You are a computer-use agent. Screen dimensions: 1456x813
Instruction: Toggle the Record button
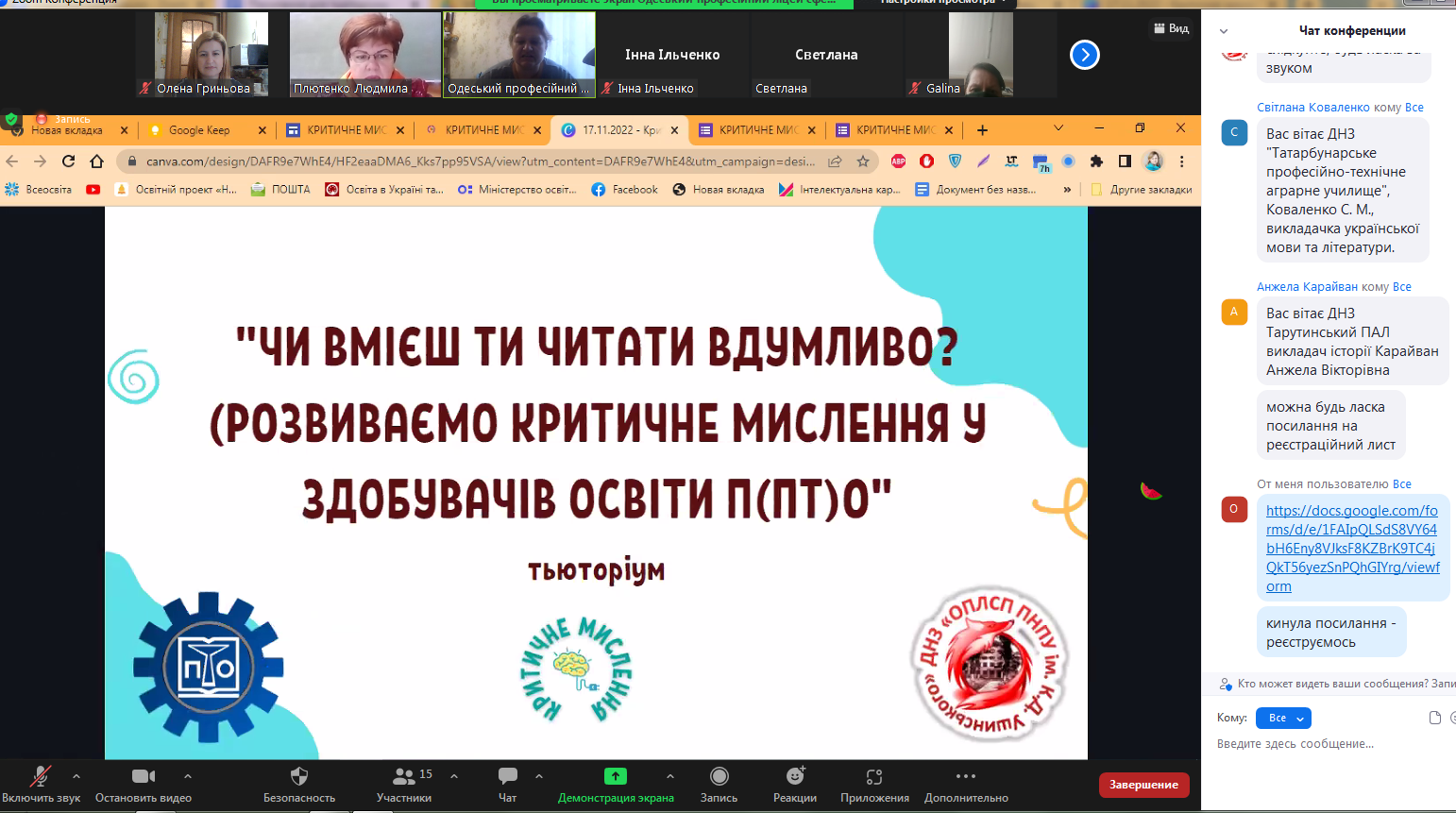[x=719, y=777]
